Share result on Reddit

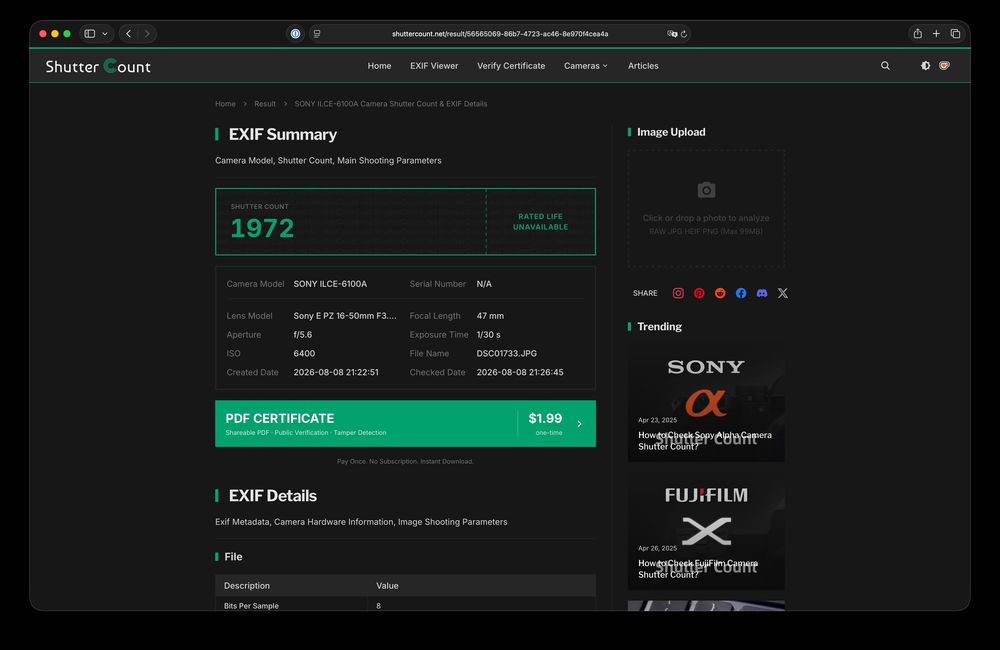720,293
